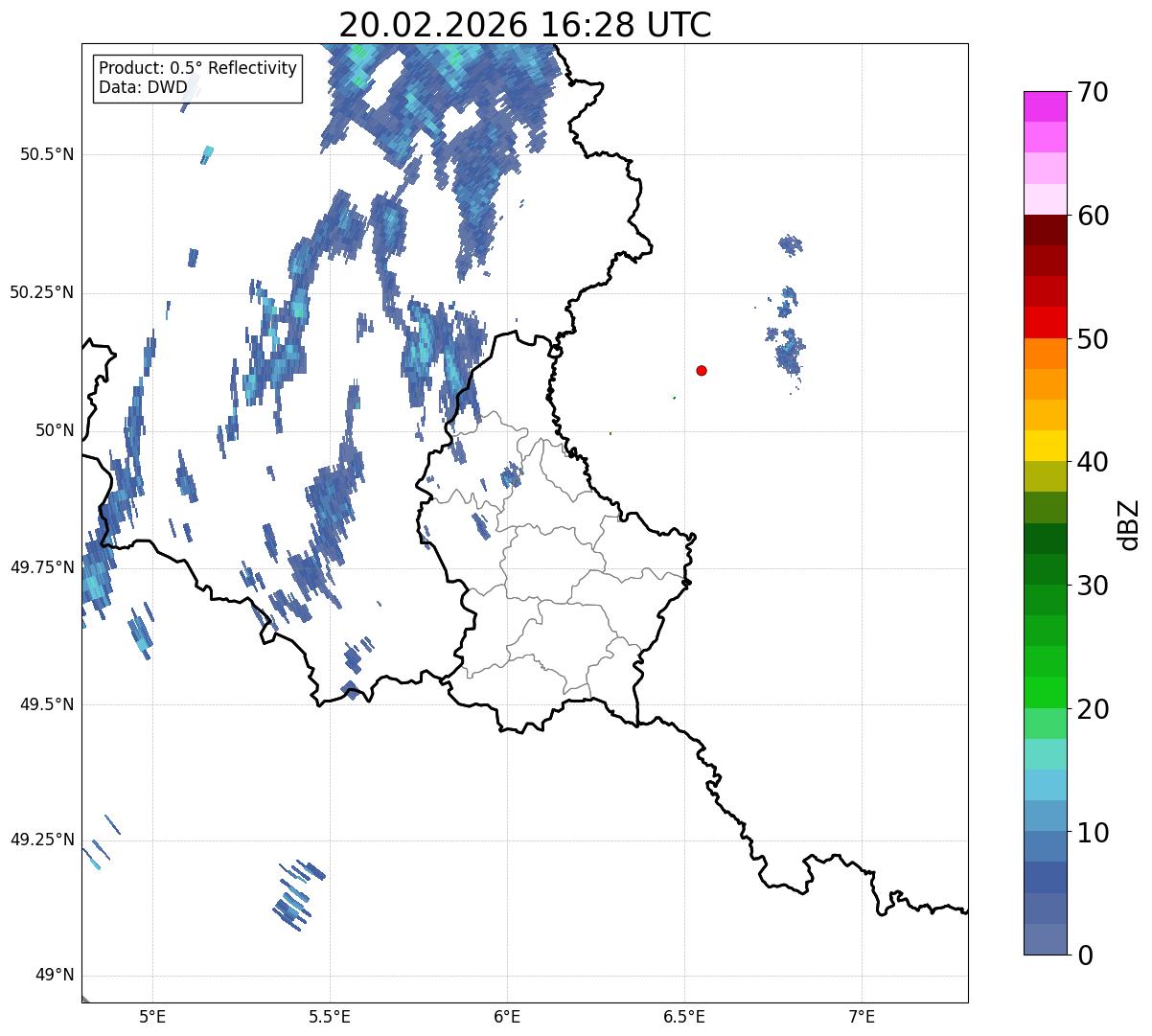Select the dark red 60 dBZ colorbar swatch
Viewport: 1152px width, 1036px height.
tap(1046, 230)
